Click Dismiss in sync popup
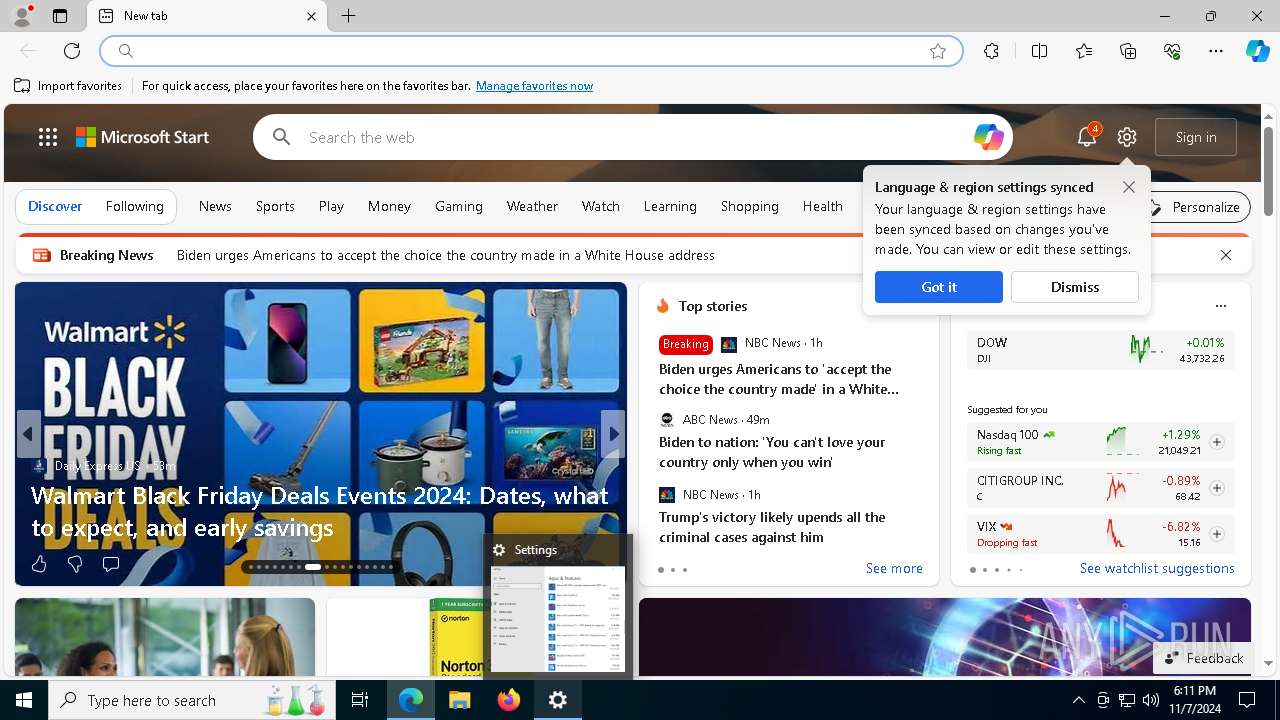This screenshot has width=1280, height=720. (x=1075, y=287)
